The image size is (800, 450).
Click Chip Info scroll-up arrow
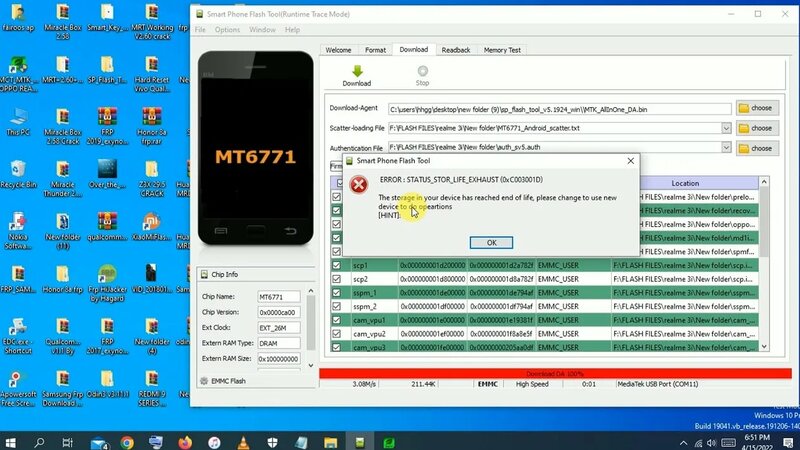click(x=311, y=291)
